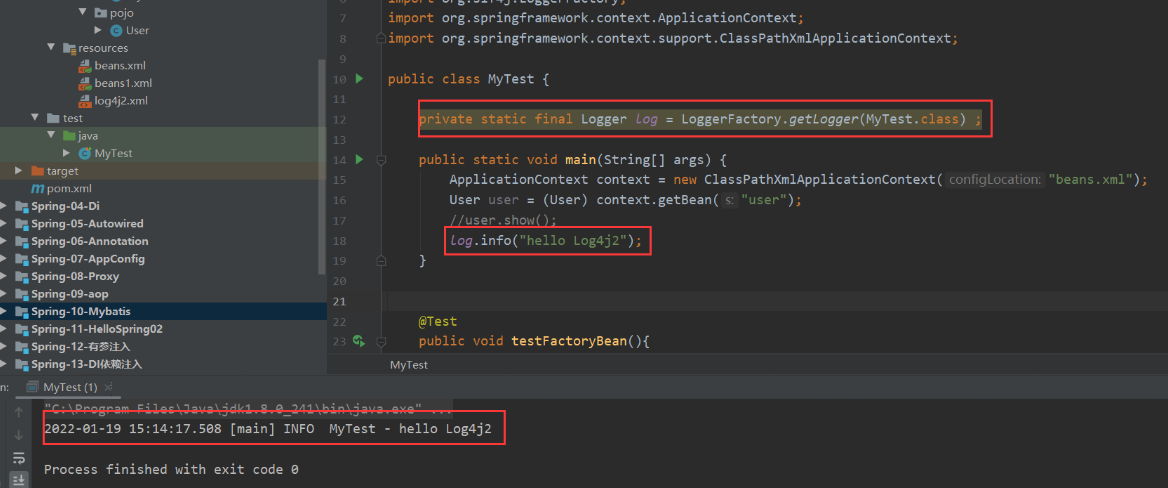The height and width of the screenshot is (488, 1168).
Task: Click the log4j2.xml file icon
Action: coord(85,101)
